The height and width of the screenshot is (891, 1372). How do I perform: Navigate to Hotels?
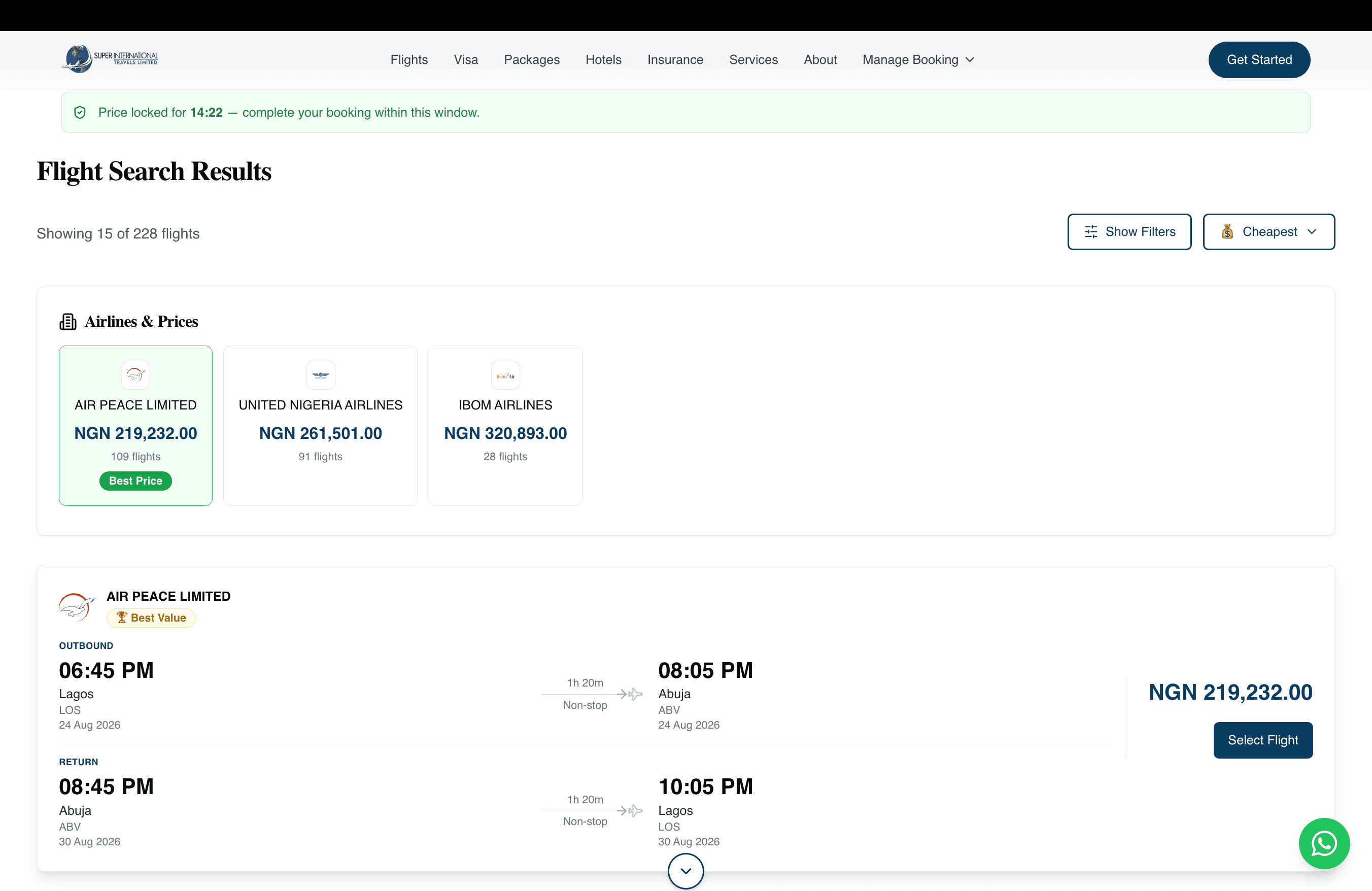[603, 59]
